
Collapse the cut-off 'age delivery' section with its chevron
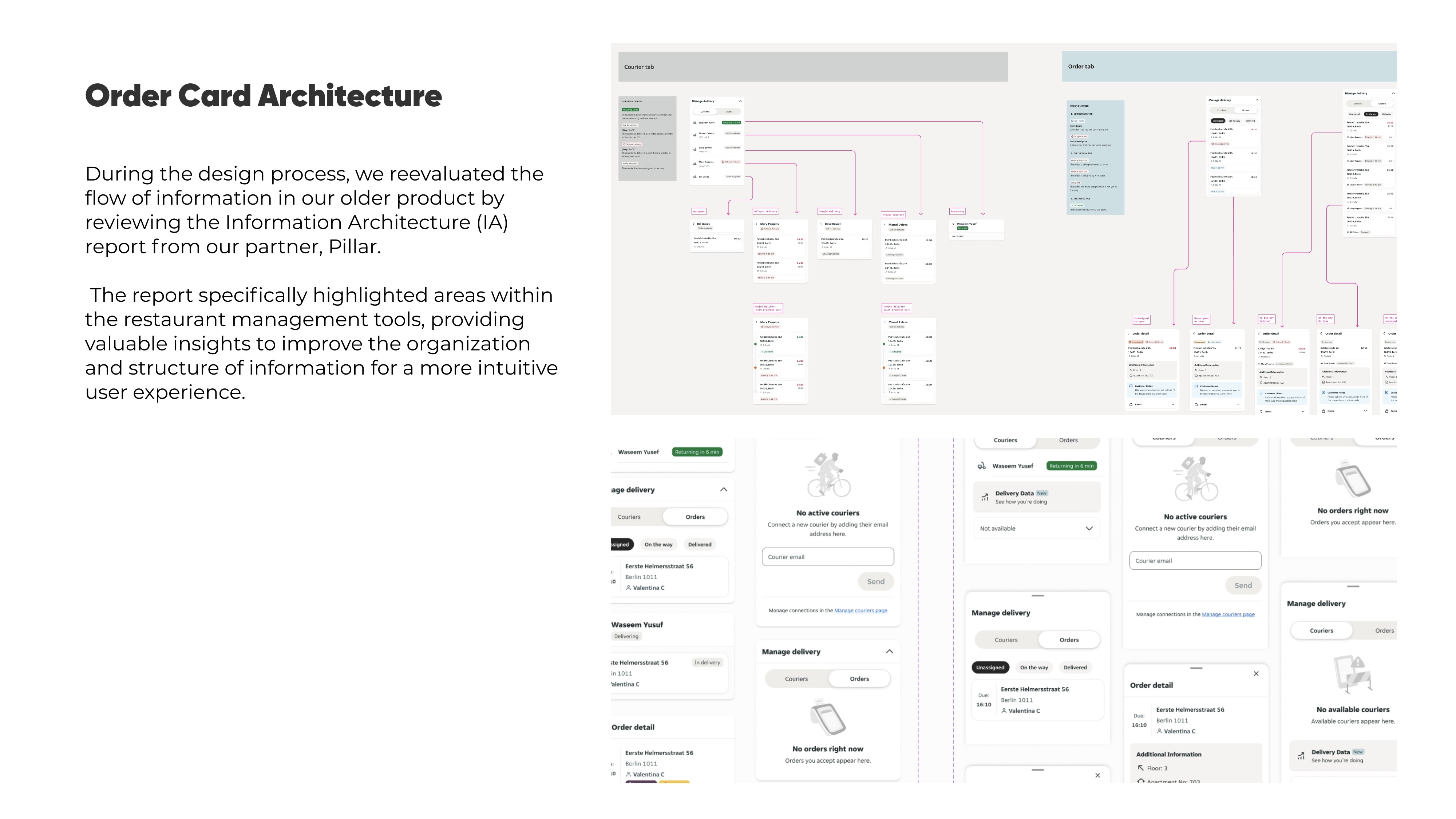724,490
